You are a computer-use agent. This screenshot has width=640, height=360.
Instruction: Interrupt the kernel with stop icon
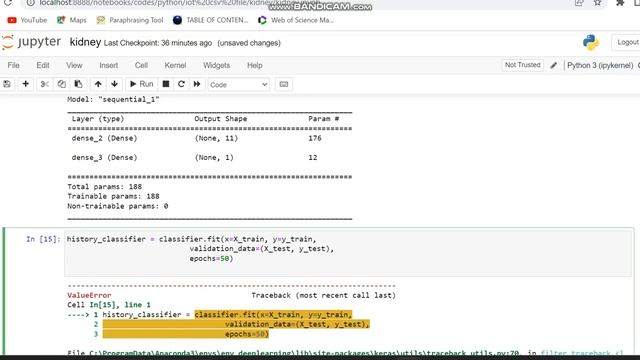coord(166,84)
